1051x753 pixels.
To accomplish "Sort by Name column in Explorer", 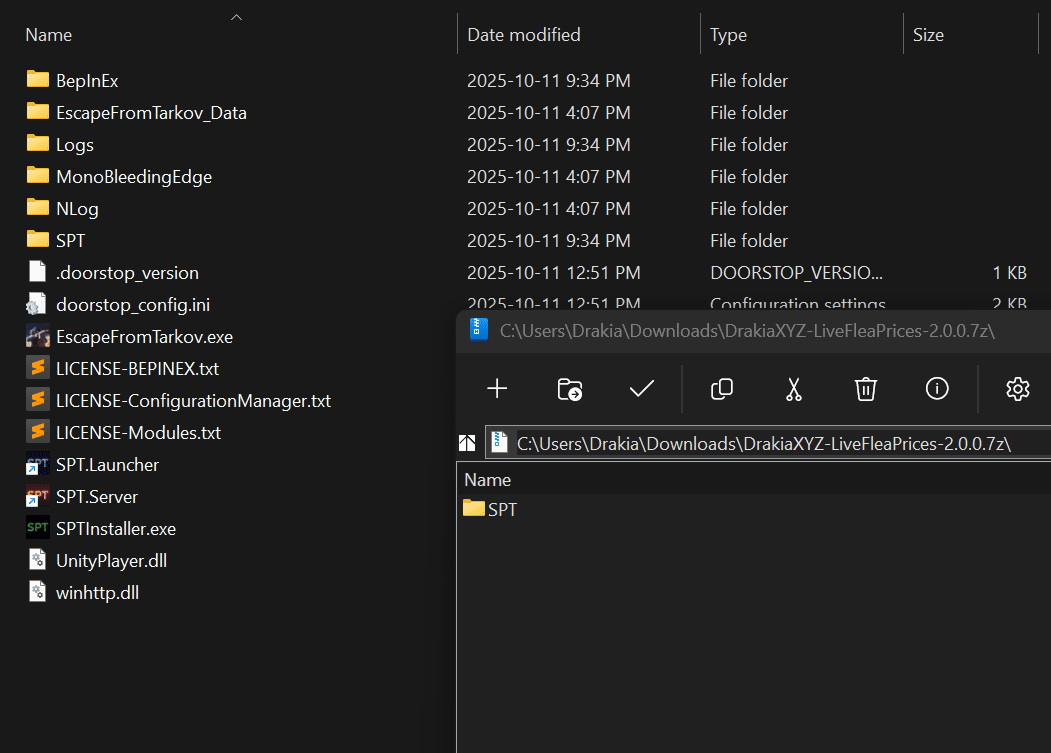I will pos(48,35).
